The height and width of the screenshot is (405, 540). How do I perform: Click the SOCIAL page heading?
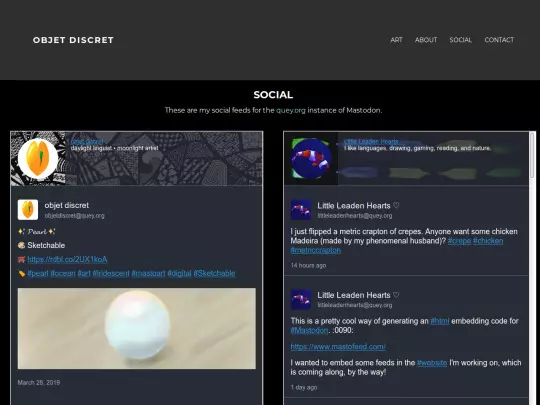pyautogui.click(x=273, y=95)
